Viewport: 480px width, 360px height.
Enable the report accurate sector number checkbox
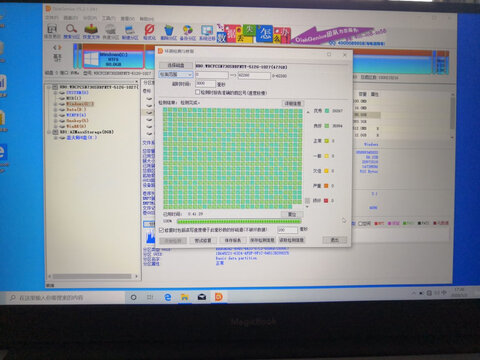coord(197,92)
